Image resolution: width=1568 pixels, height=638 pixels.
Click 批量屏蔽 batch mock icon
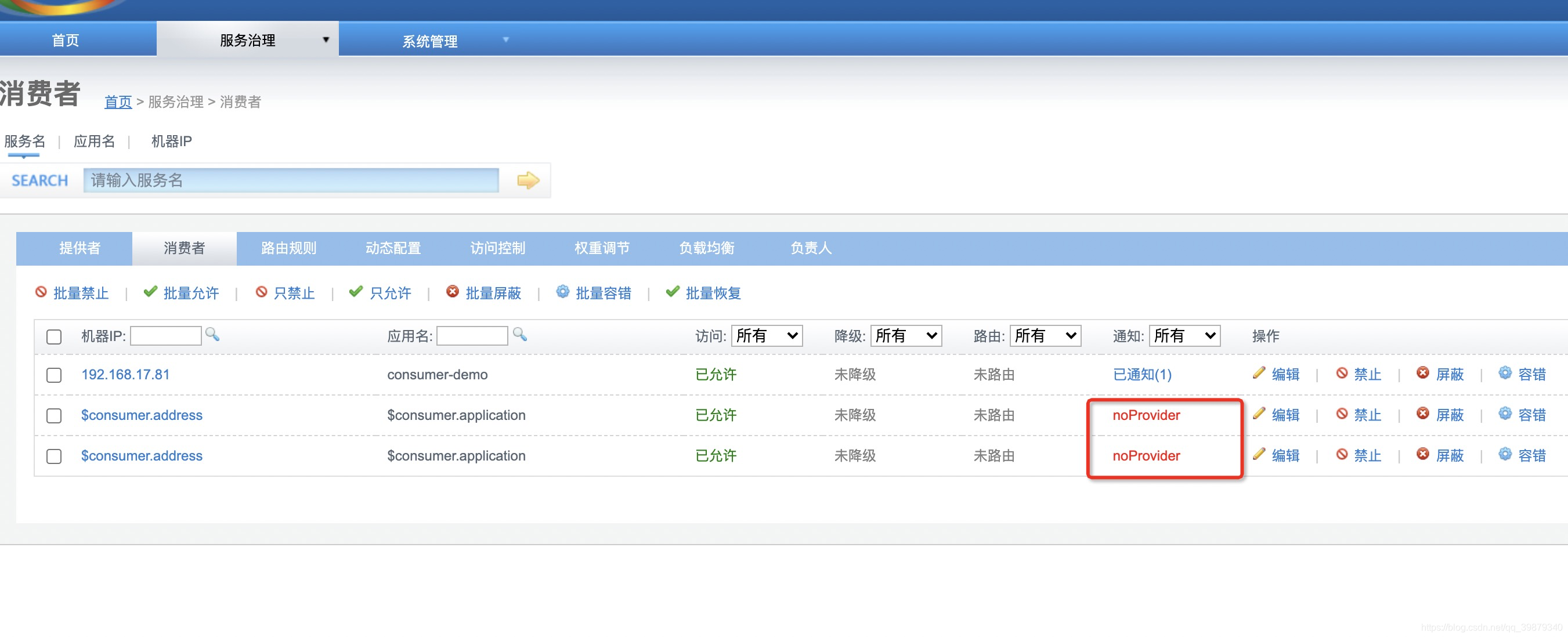click(452, 292)
